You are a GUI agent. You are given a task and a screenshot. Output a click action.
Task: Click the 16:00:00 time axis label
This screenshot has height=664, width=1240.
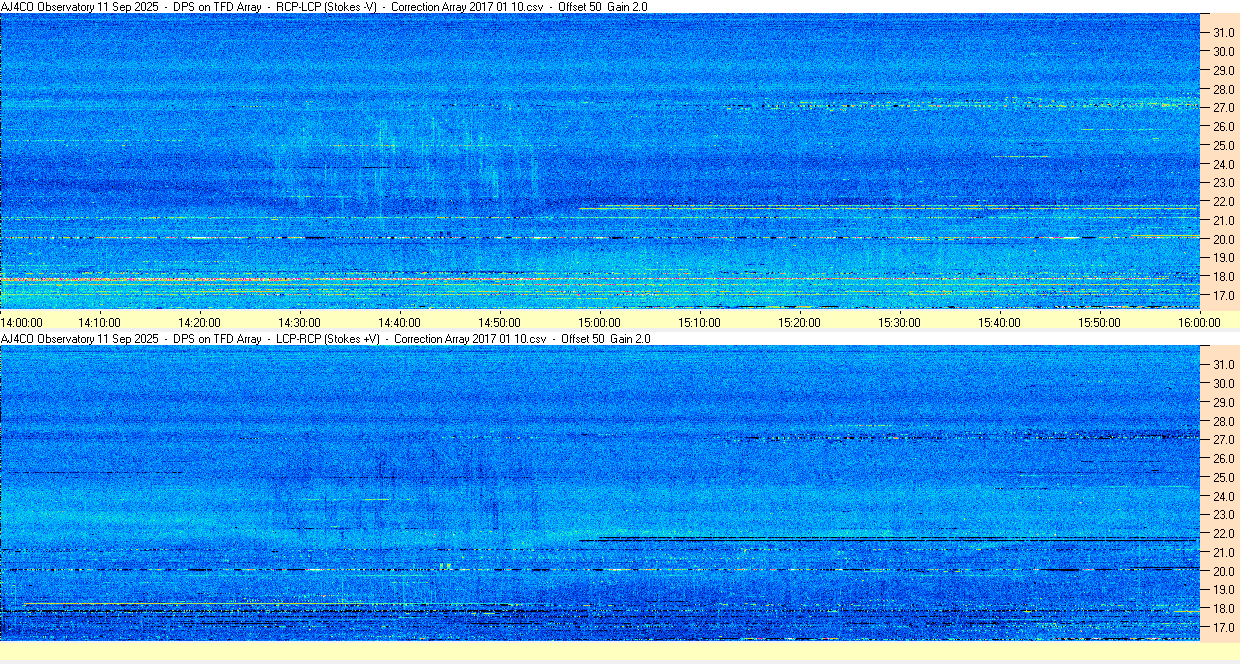click(x=1200, y=322)
